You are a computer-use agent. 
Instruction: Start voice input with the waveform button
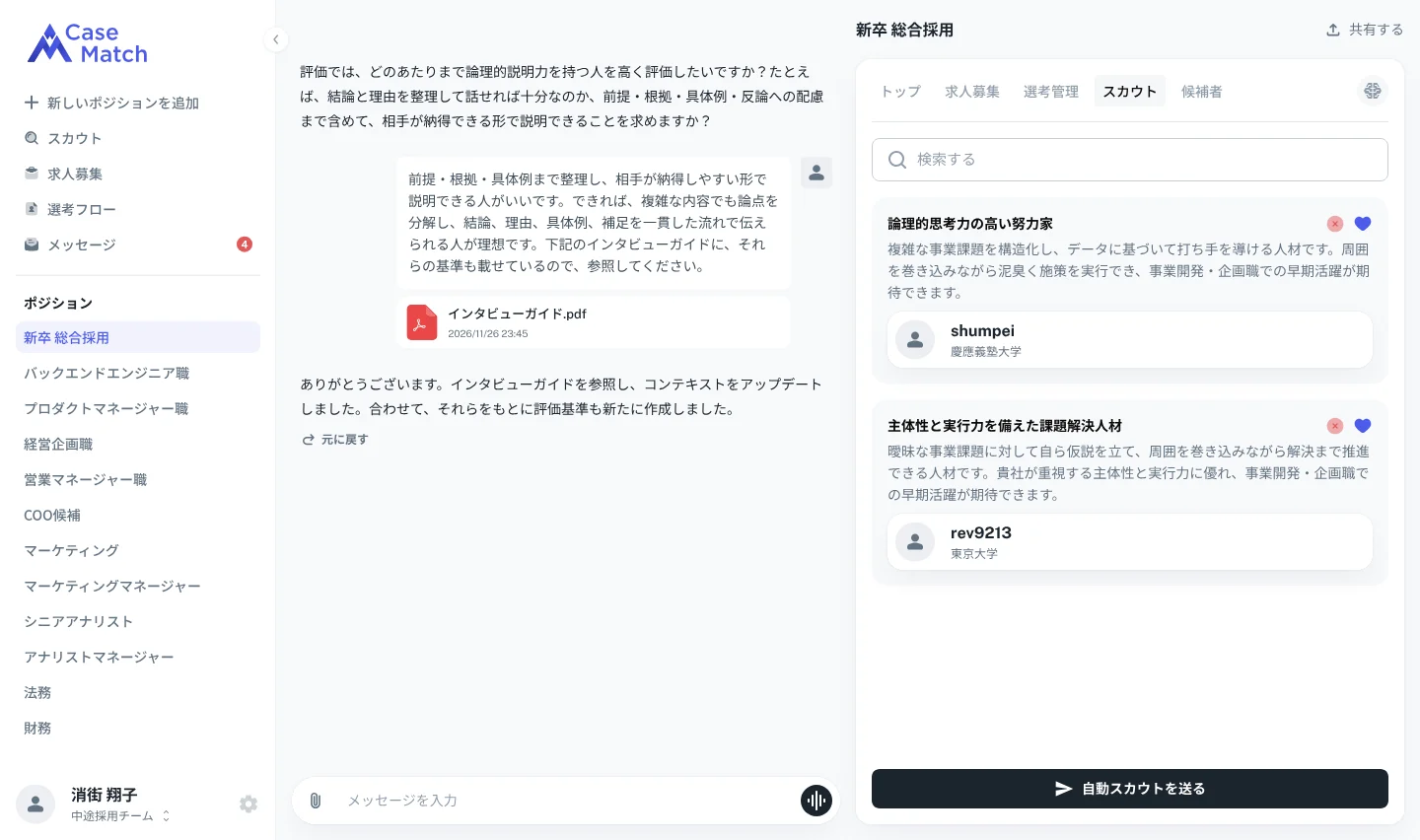[816, 801]
